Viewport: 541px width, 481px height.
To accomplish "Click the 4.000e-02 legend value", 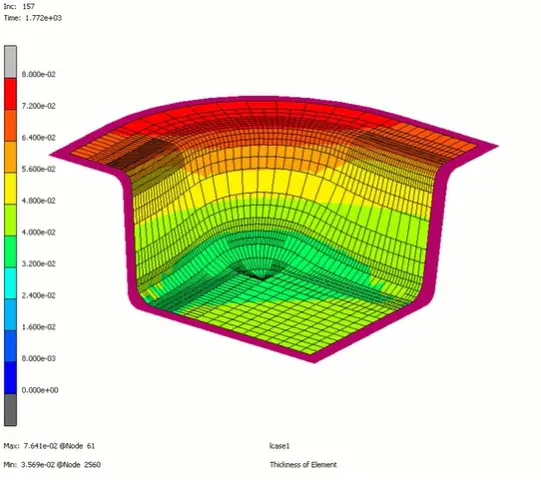I will [x=39, y=232].
